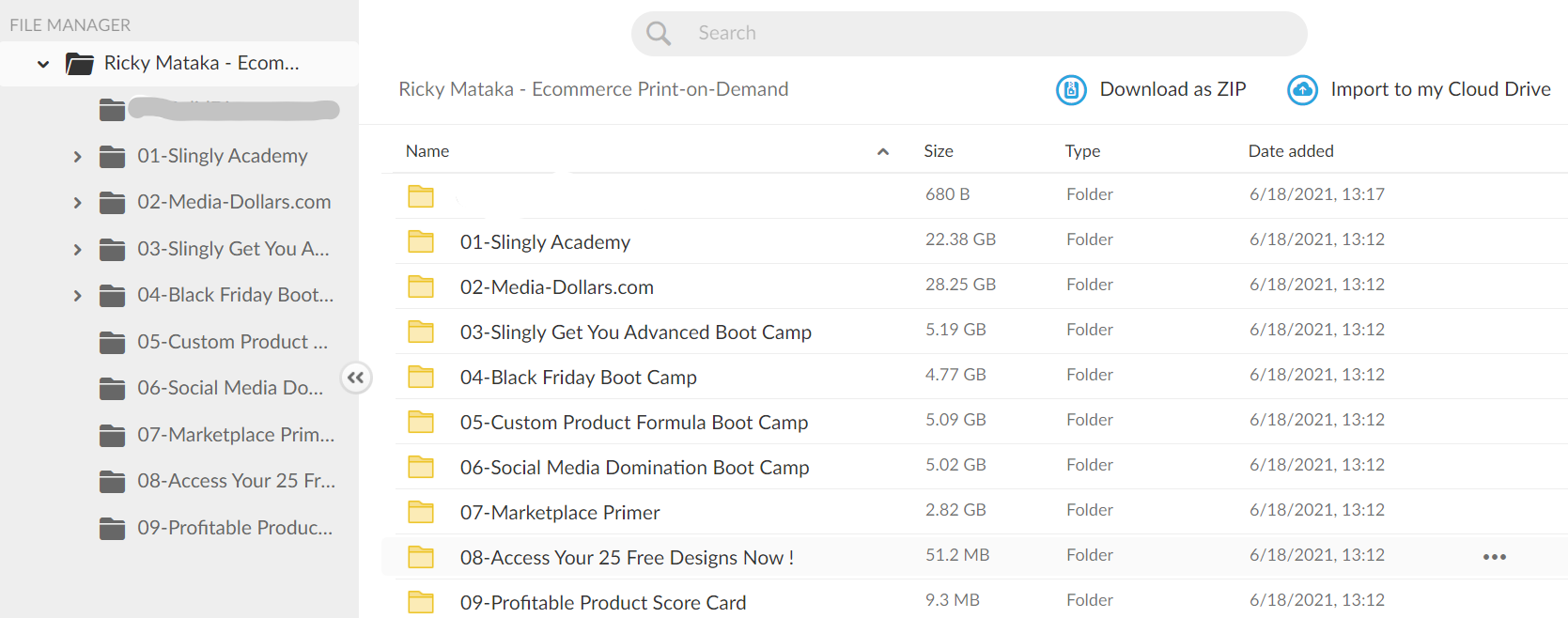Click 09-Profitable Product Score Card name

(x=603, y=603)
